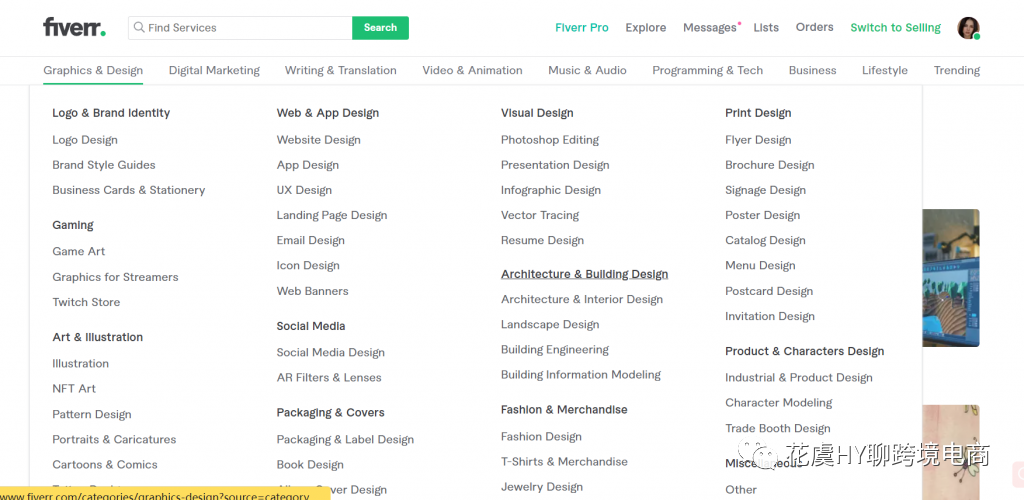The height and width of the screenshot is (500, 1024).
Task: Open the user profile avatar
Action: (968, 28)
